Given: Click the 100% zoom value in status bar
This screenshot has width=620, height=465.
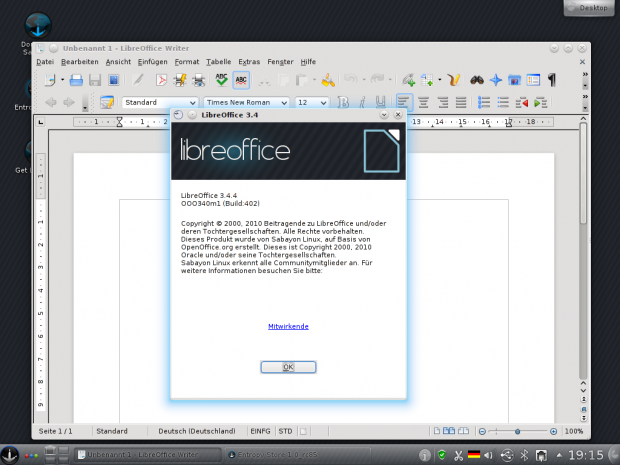Looking at the screenshot, I should pos(574,431).
